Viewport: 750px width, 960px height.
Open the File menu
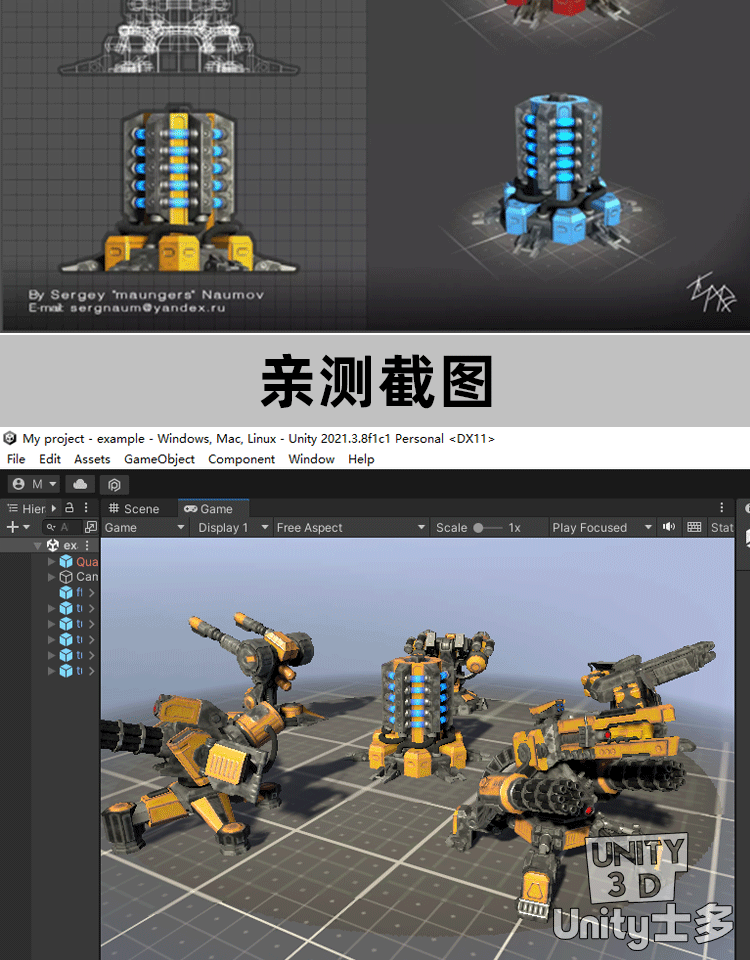[x=16, y=459]
